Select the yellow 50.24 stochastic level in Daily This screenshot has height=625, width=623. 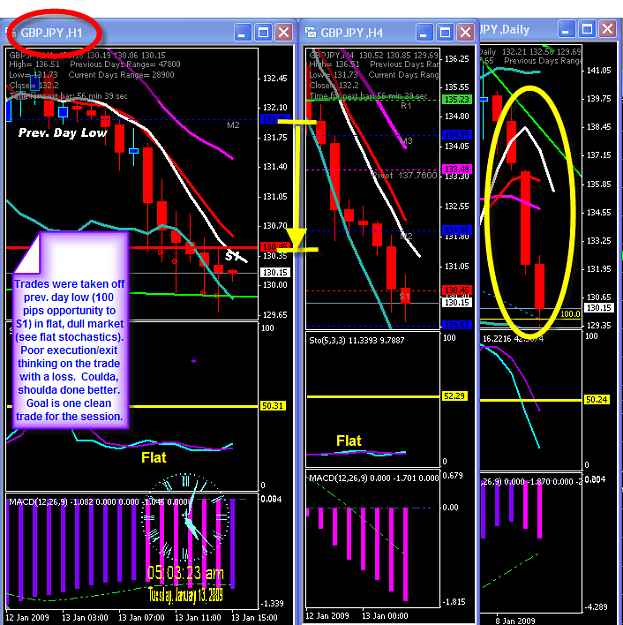click(x=596, y=400)
